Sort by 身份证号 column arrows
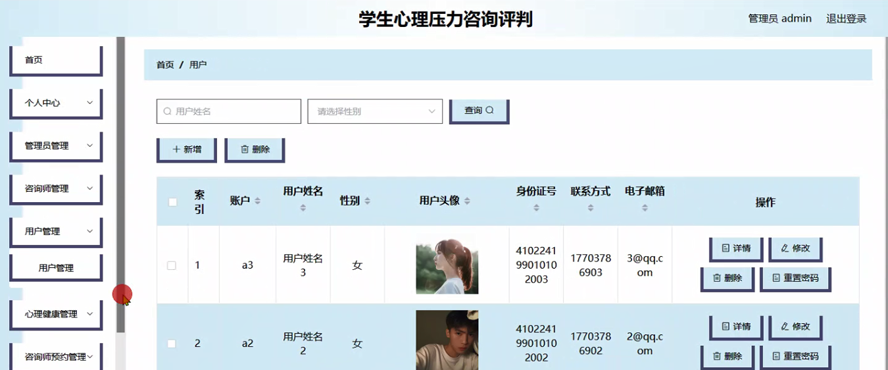This screenshot has height=370, width=888. (536, 208)
